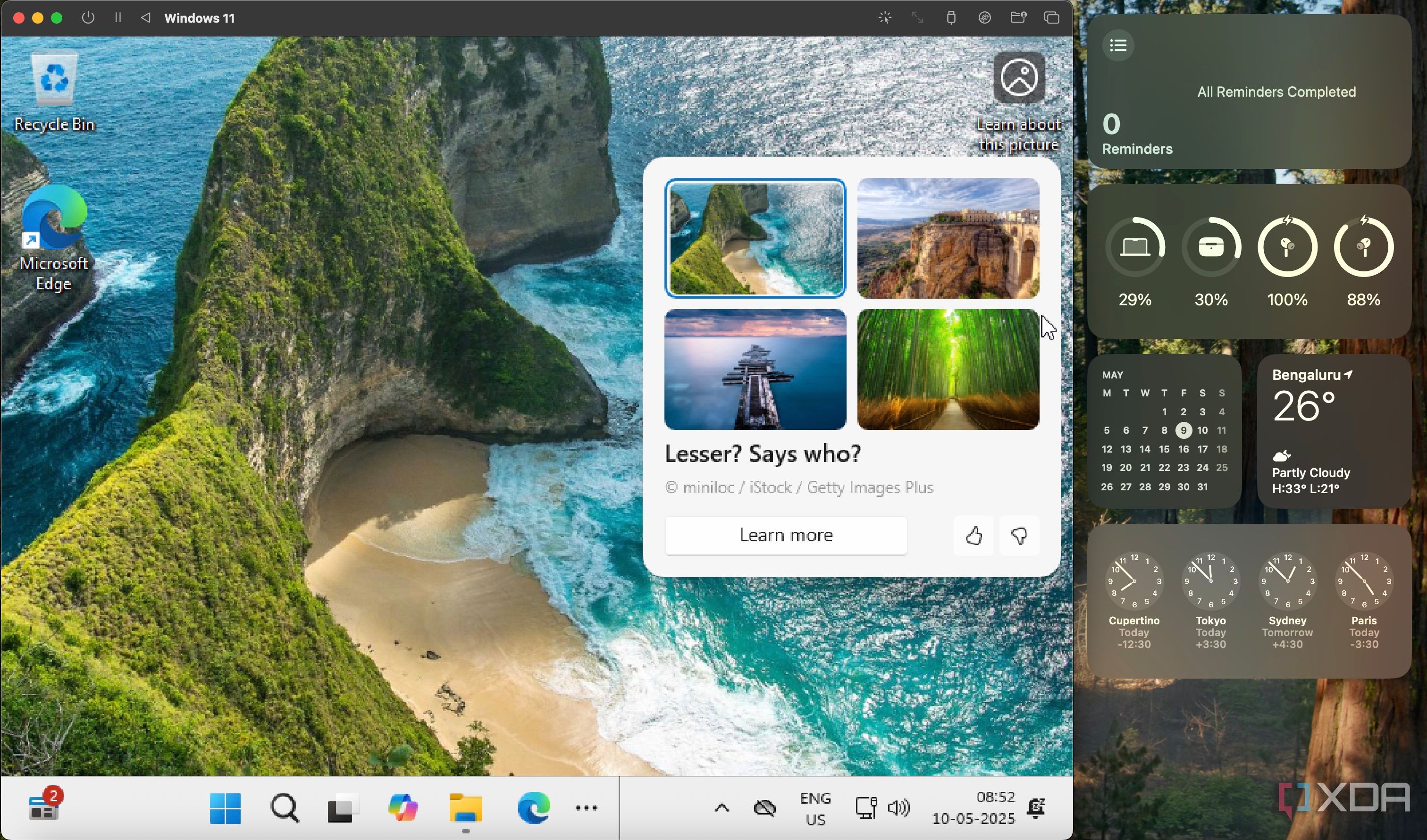Open the ENG US language switcher
This screenshot has height=840, width=1427.
815,808
